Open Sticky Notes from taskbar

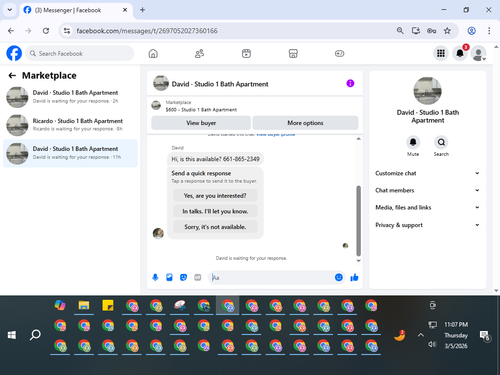tap(108, 305)
